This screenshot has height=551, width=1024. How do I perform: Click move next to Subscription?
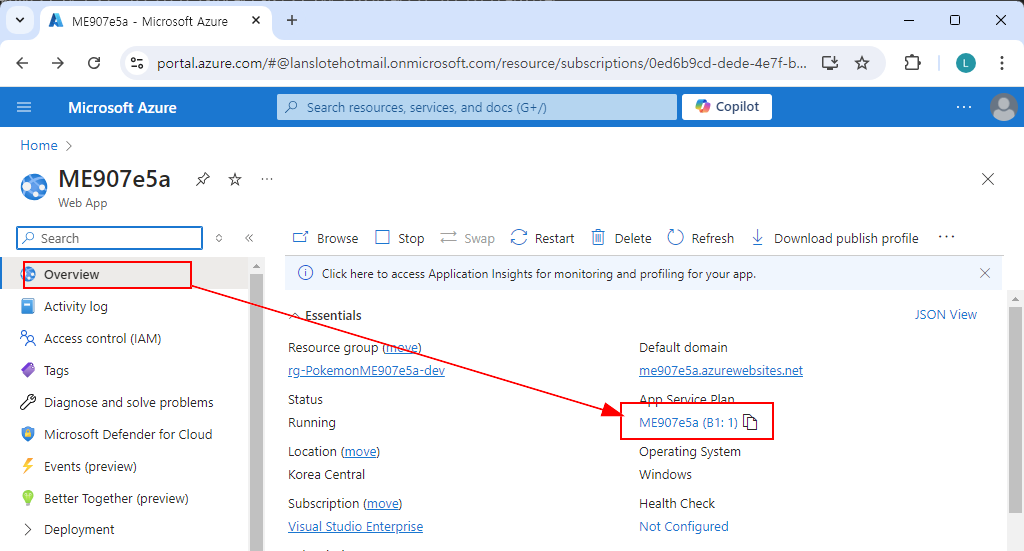[383, 504]
